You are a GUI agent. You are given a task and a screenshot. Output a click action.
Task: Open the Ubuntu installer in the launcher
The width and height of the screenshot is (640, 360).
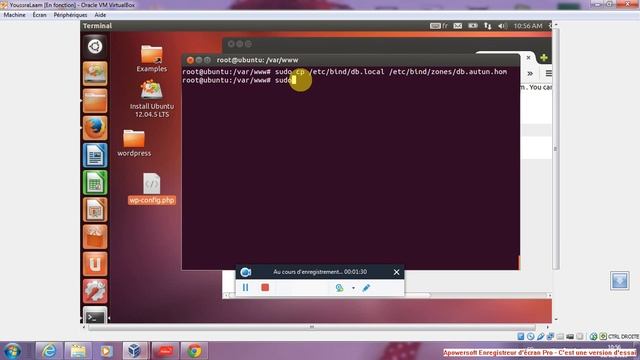click(95, 73)
